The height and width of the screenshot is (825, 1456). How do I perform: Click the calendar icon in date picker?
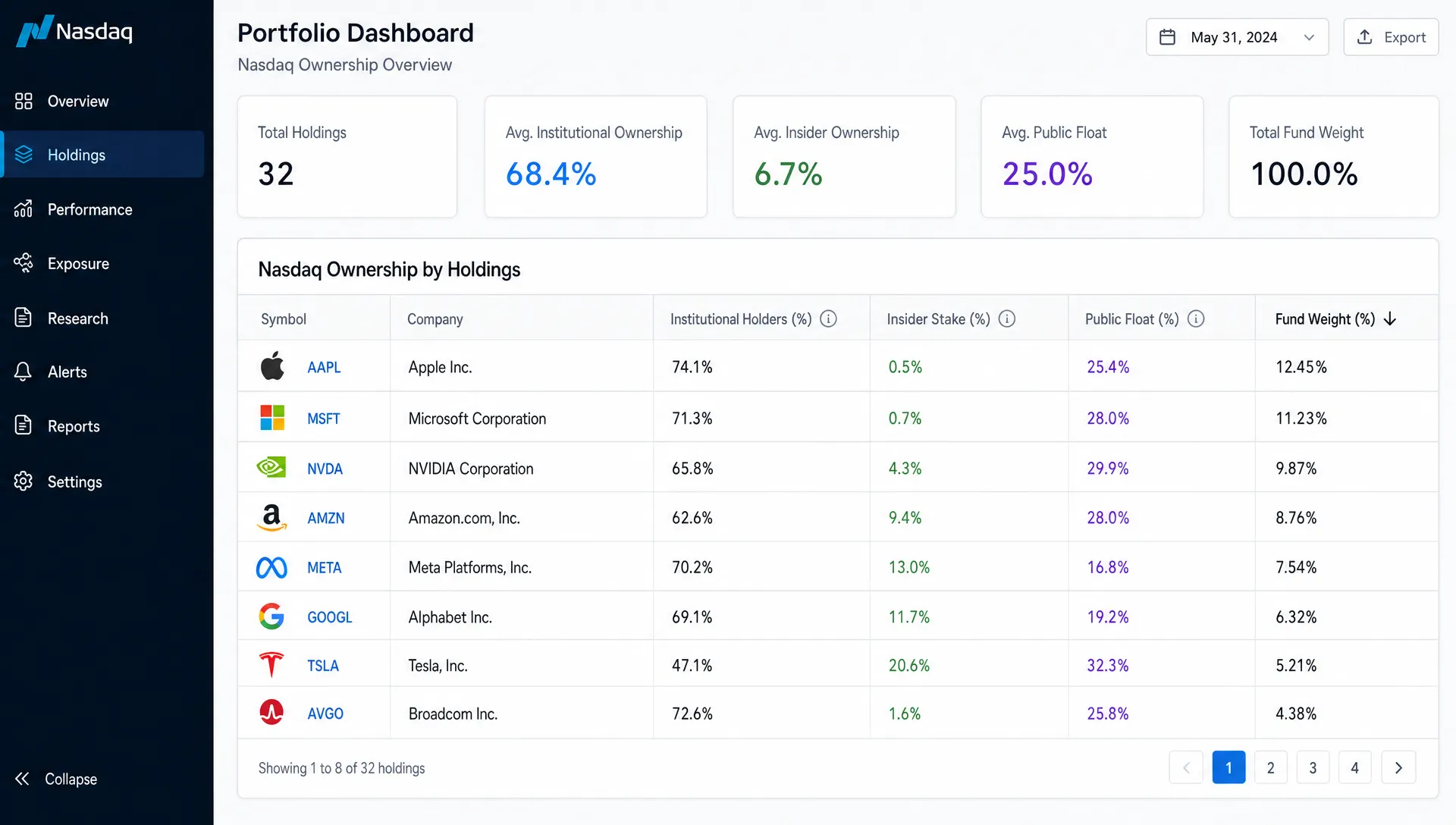(1168, 37)
